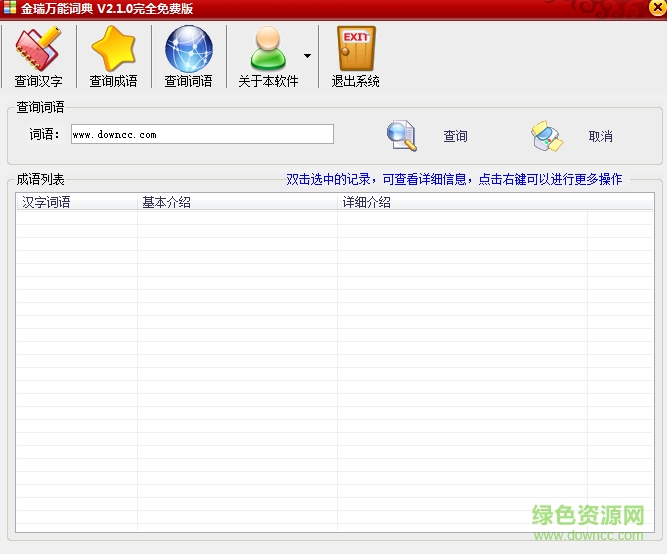Click the magnifier search icon

[402, 136]
